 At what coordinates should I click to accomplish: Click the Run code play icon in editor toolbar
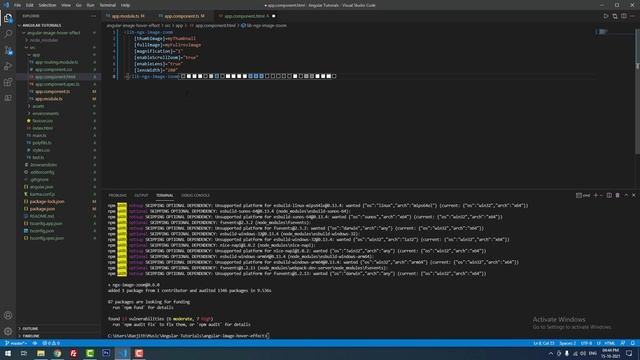click(606, 16)
